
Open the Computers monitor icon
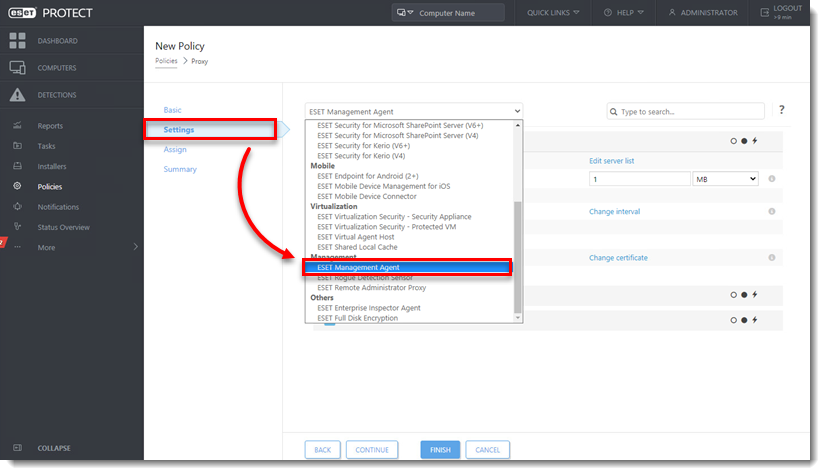pos(17,68)
